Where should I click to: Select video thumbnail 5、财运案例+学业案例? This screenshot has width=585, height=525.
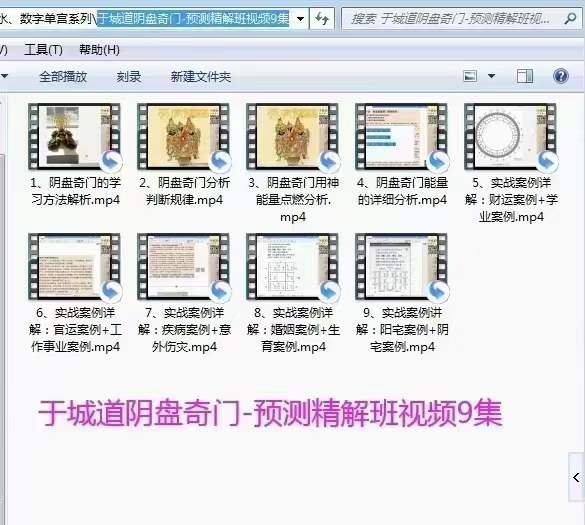511,137
